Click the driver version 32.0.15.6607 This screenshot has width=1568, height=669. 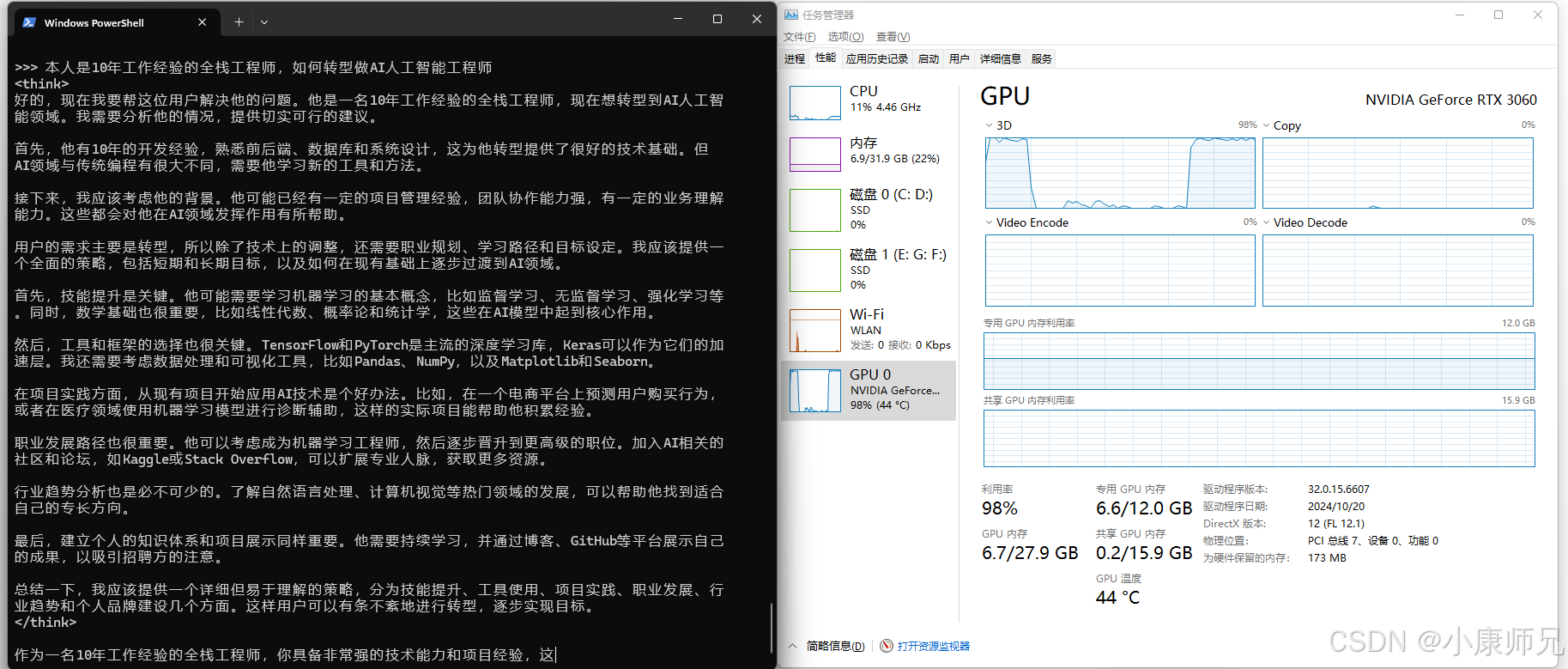(1339, 490)
